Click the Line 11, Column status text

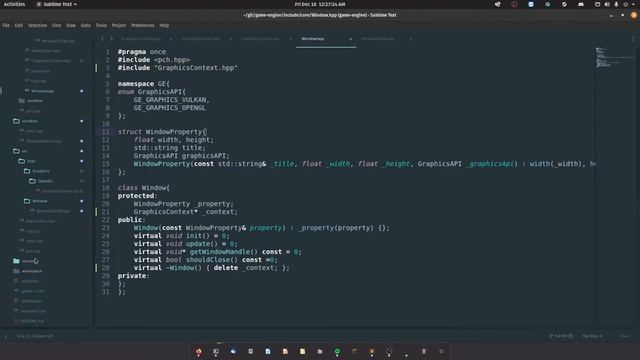pyautogui.click(x=35, y=336)
